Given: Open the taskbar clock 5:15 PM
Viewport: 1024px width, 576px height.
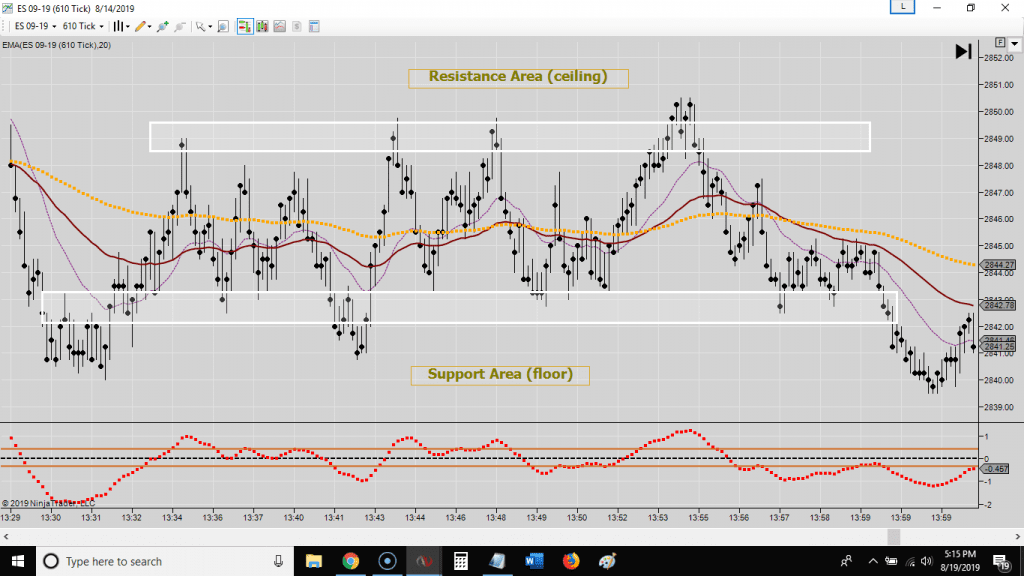Looking at the screenshot, I should (960, 561).
